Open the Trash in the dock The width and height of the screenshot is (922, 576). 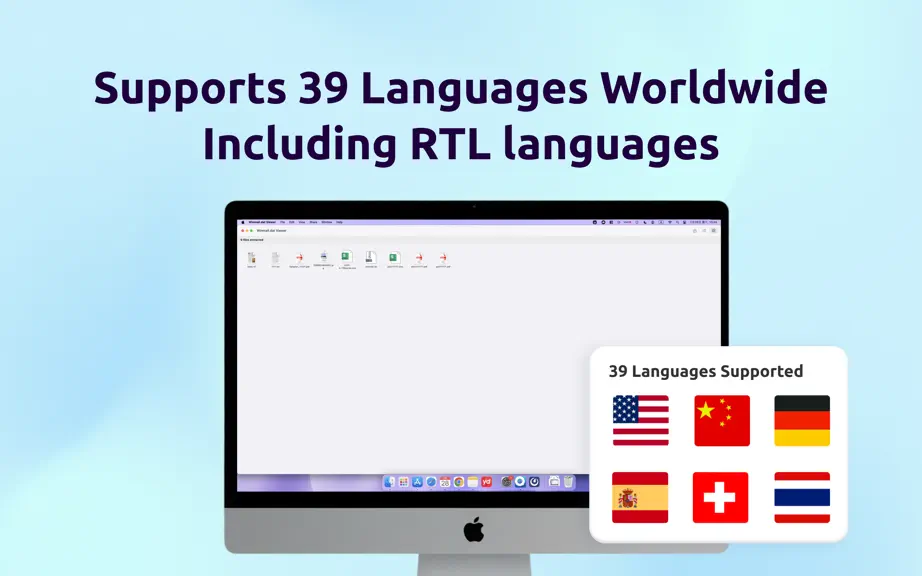tap(568, 482)
